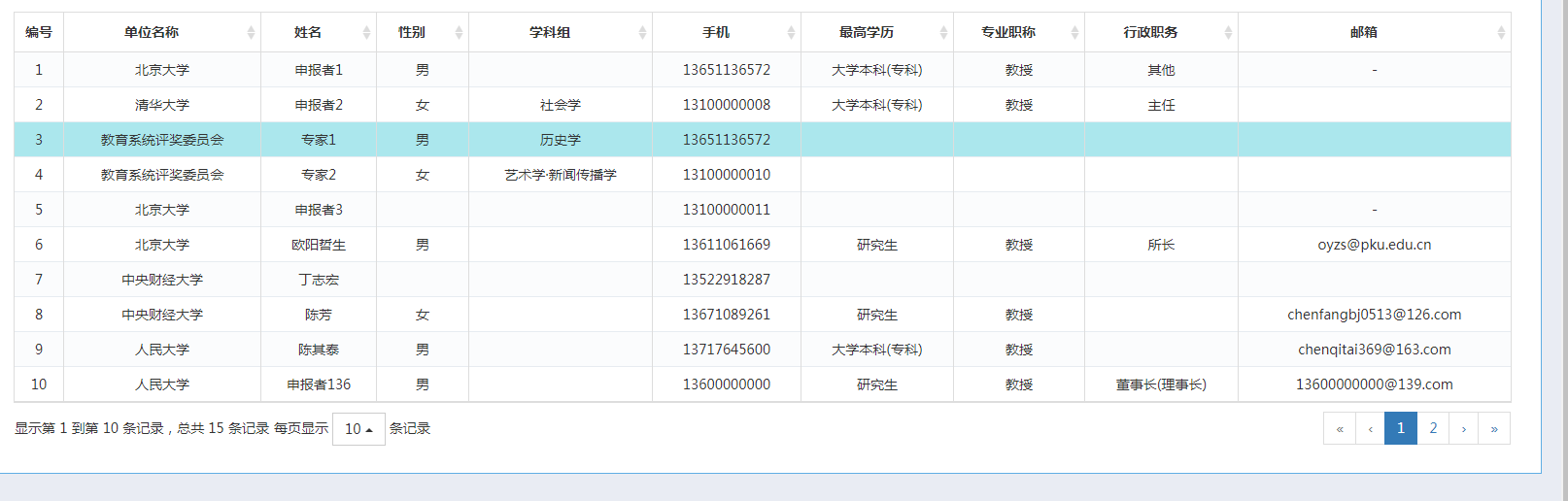
Task: Click the 历史学 subject cell
Action: 561,140
